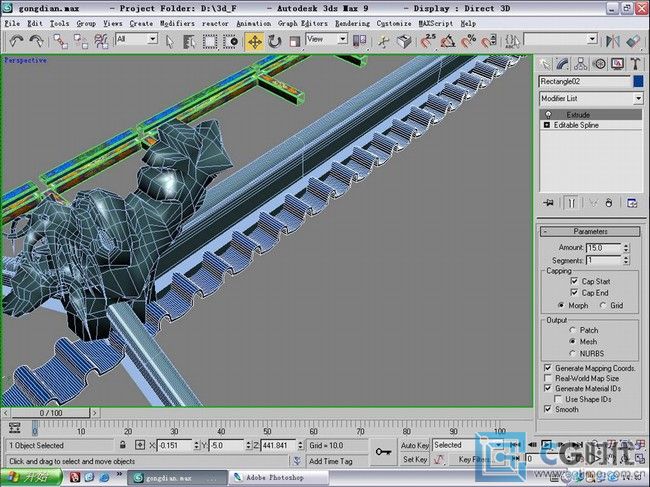Open the Rendering menu
This screenshot has height=487, width=650.
coord(352,24)
